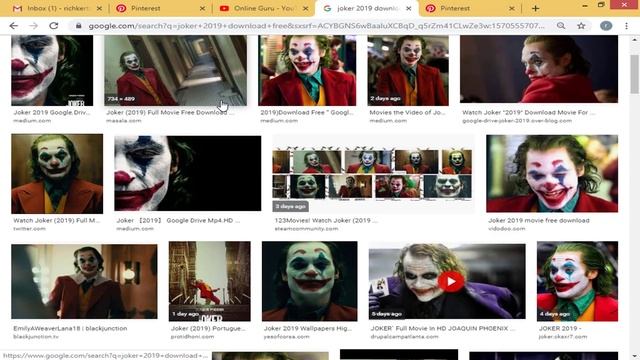Viewport: 640px width, 360px height.
Task: Close the joker 2019 download tab
Action: (409, 8)
